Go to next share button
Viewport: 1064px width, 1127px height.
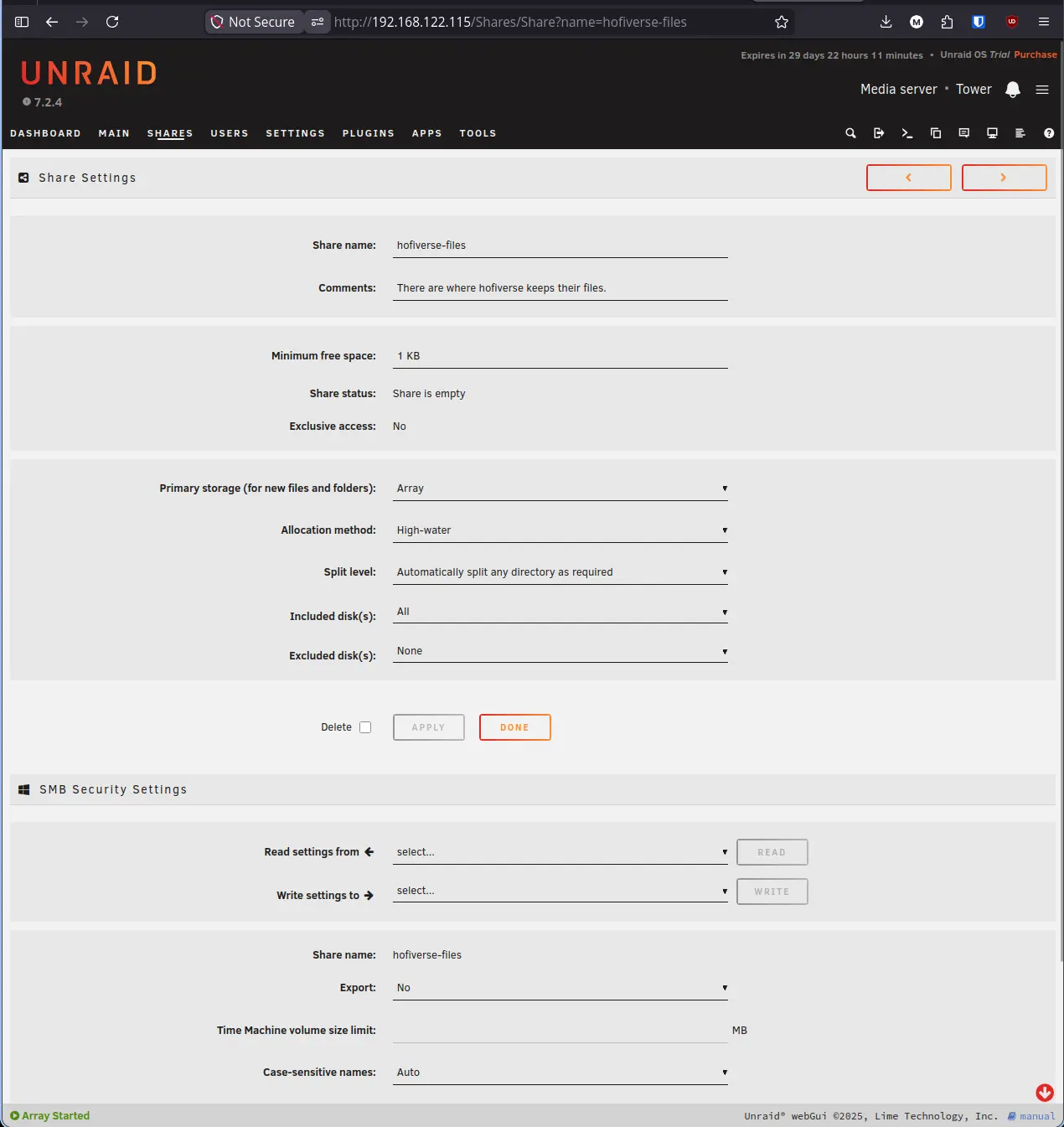click(x=1005, y=178)
